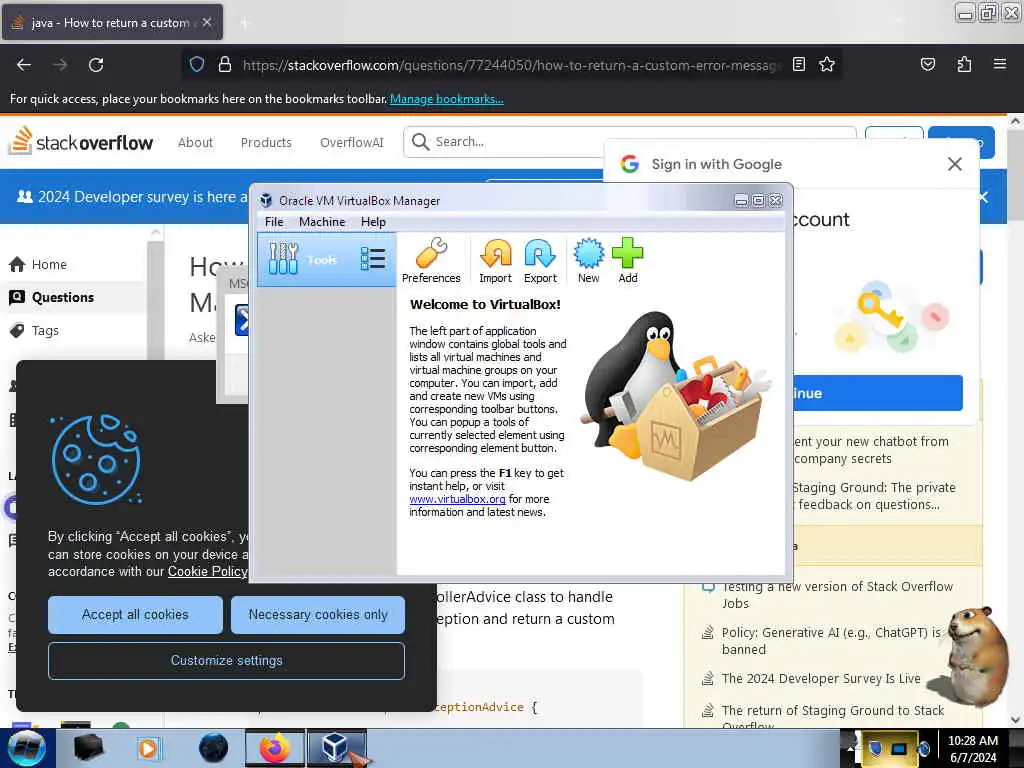Click Necessary cookies only button
Screen dimensions: 1024x768
[318, 615]
